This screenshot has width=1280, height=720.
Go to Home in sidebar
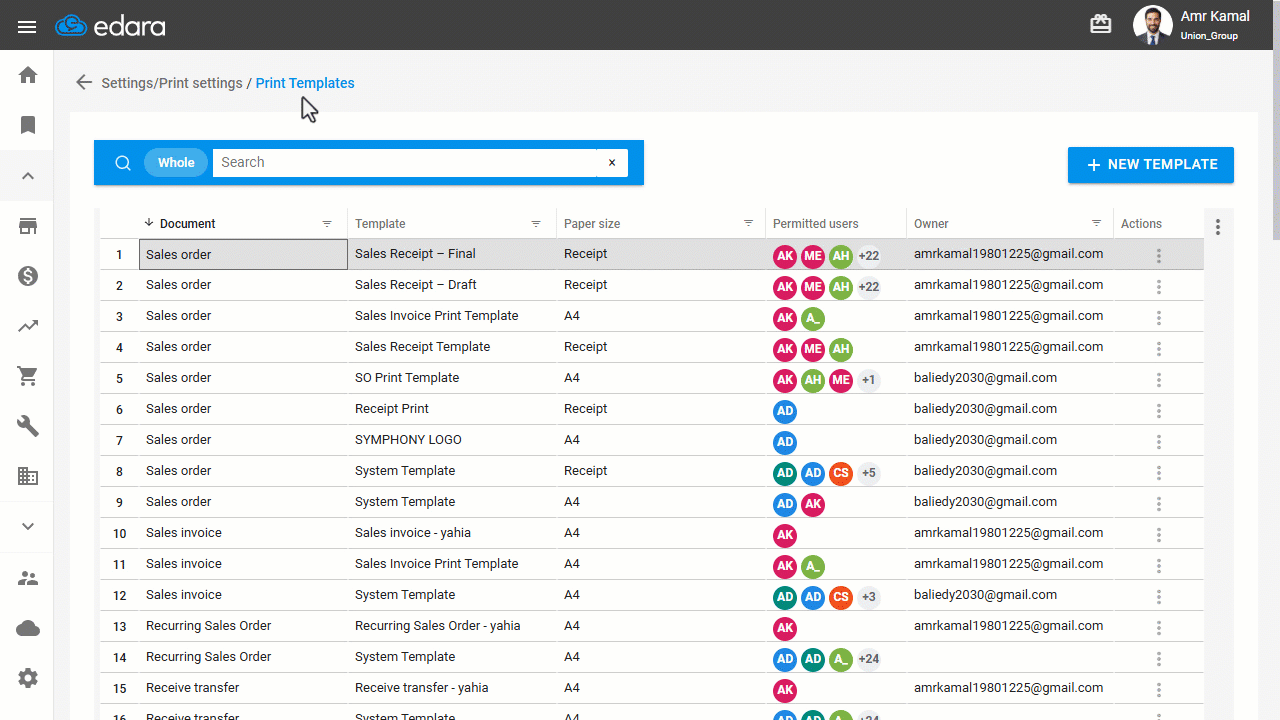tap(28, 75)
